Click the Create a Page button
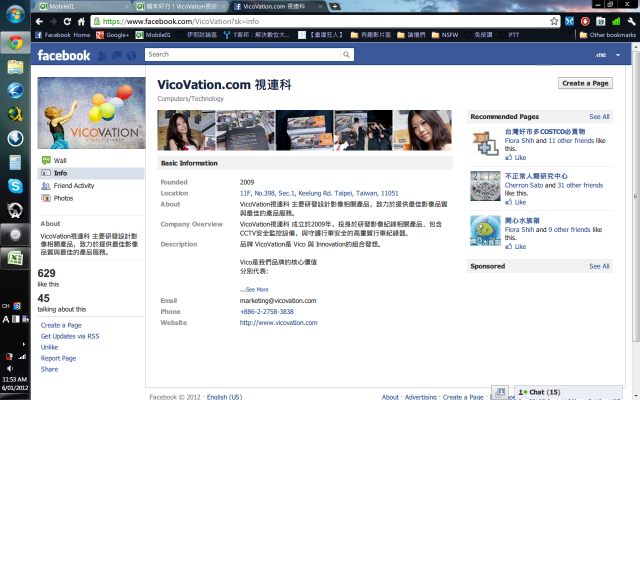 pos(585,83)
